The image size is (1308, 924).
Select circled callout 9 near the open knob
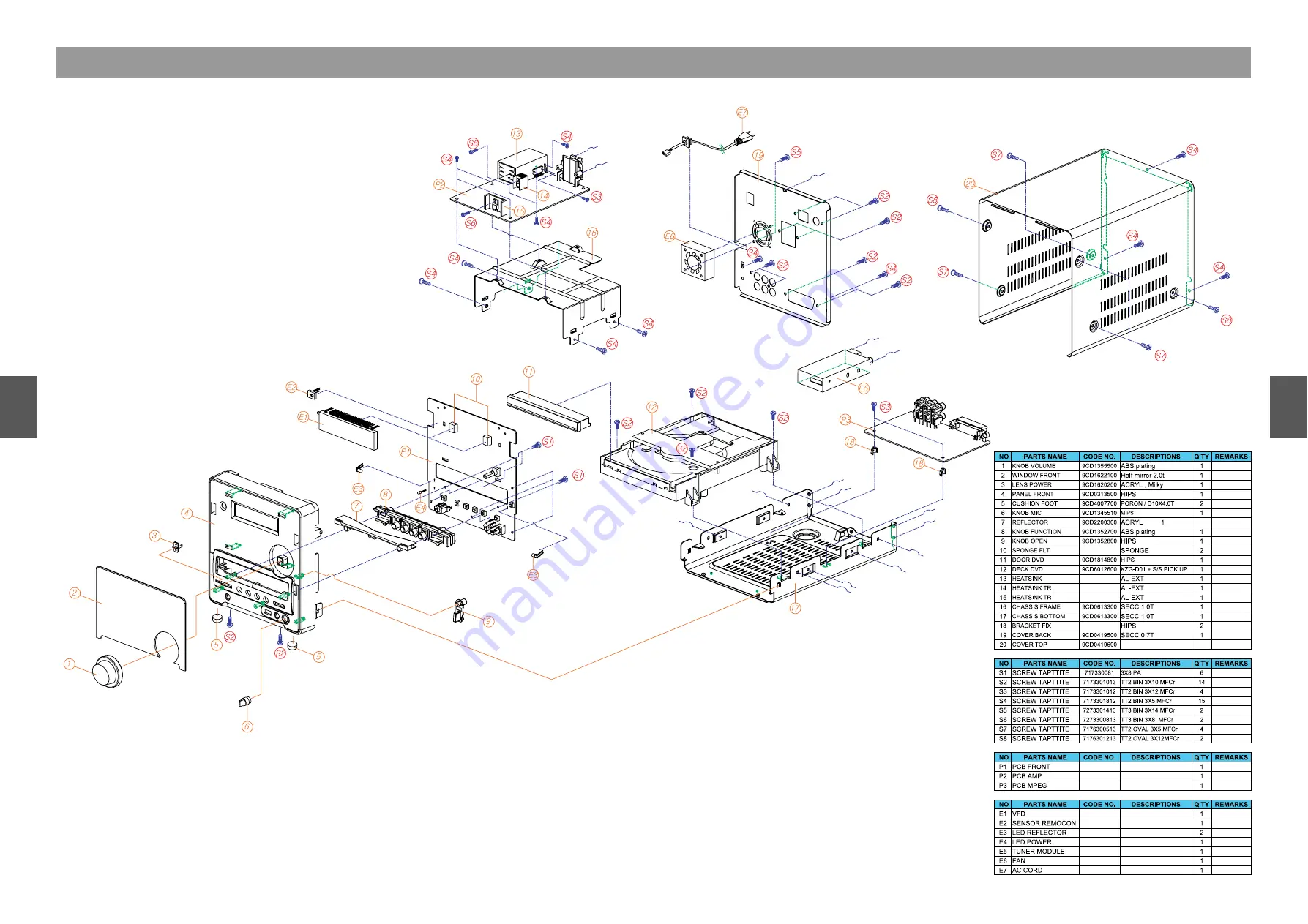pos(488,621)
